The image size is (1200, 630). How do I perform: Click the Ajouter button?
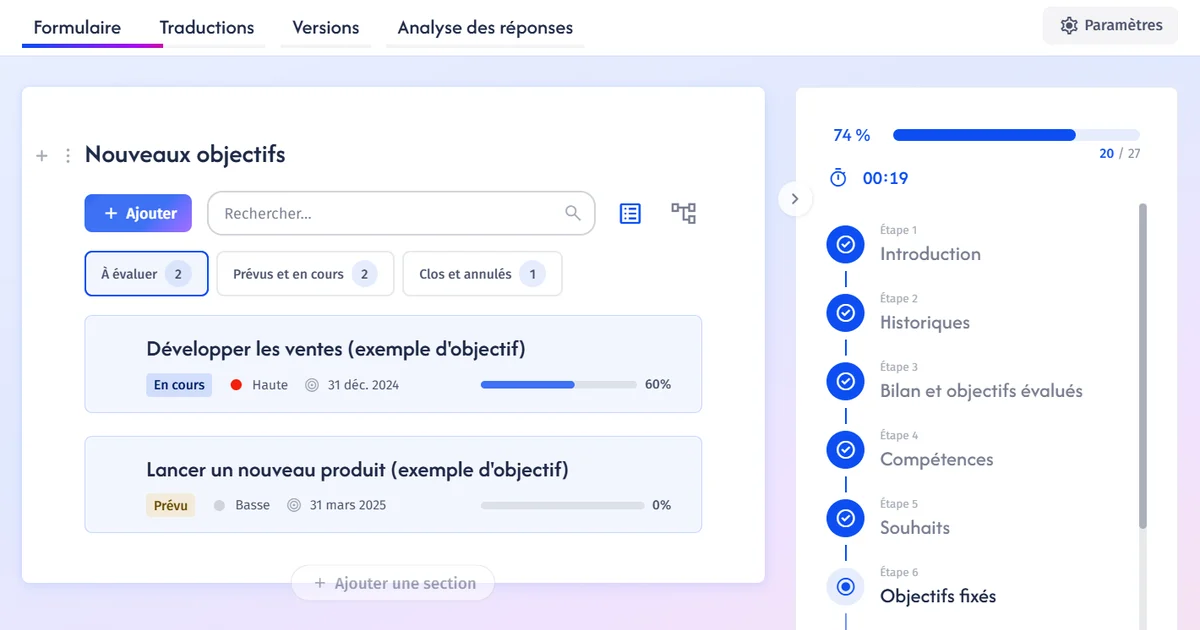pos(138,213)
